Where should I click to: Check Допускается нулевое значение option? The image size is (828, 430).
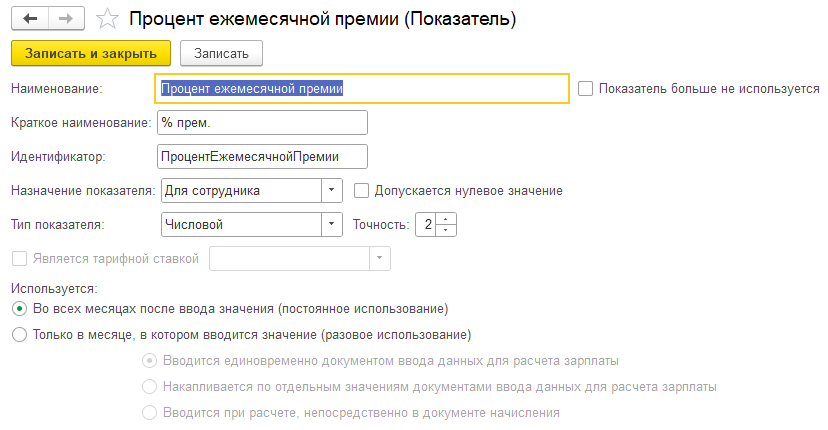point(361,191)
